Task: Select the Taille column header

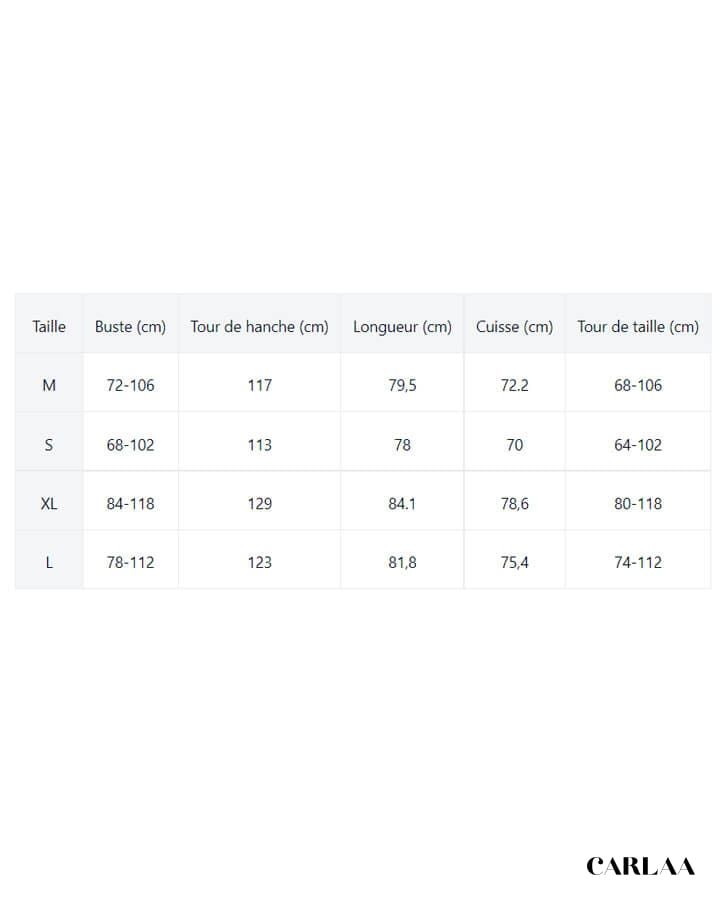Action: [x=49, y=326]
